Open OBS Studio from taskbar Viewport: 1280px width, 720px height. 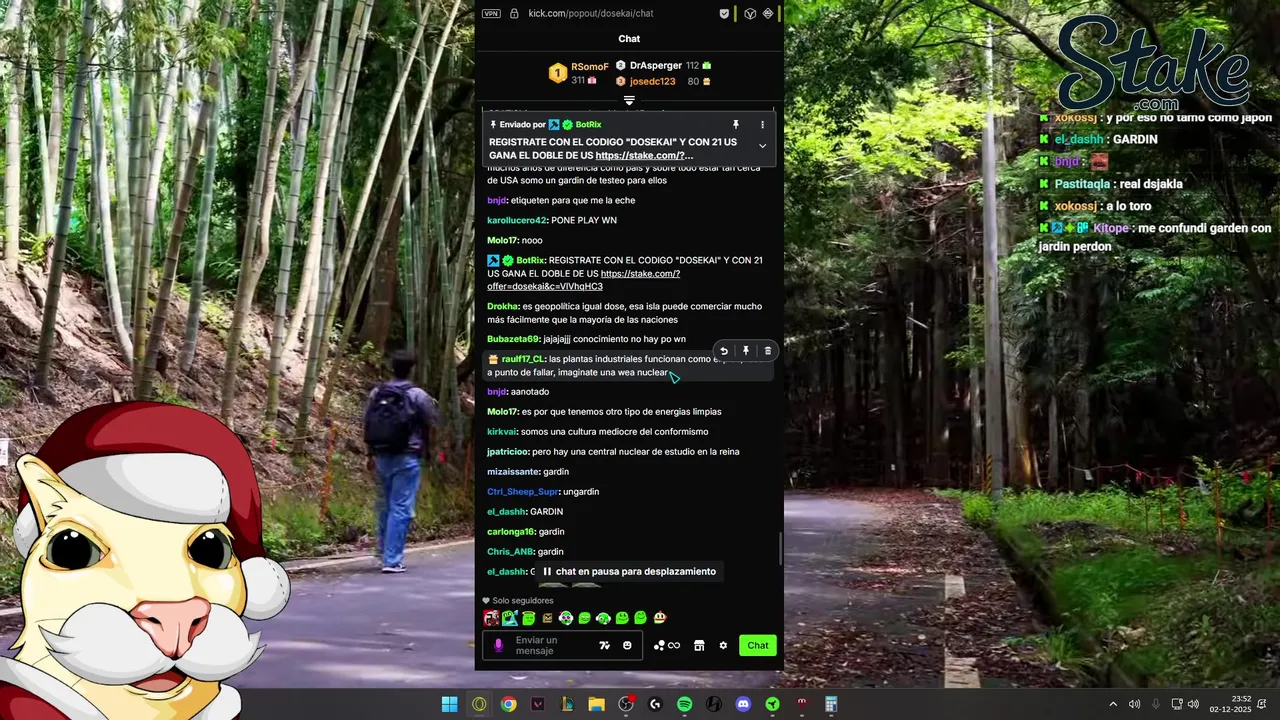626,704
